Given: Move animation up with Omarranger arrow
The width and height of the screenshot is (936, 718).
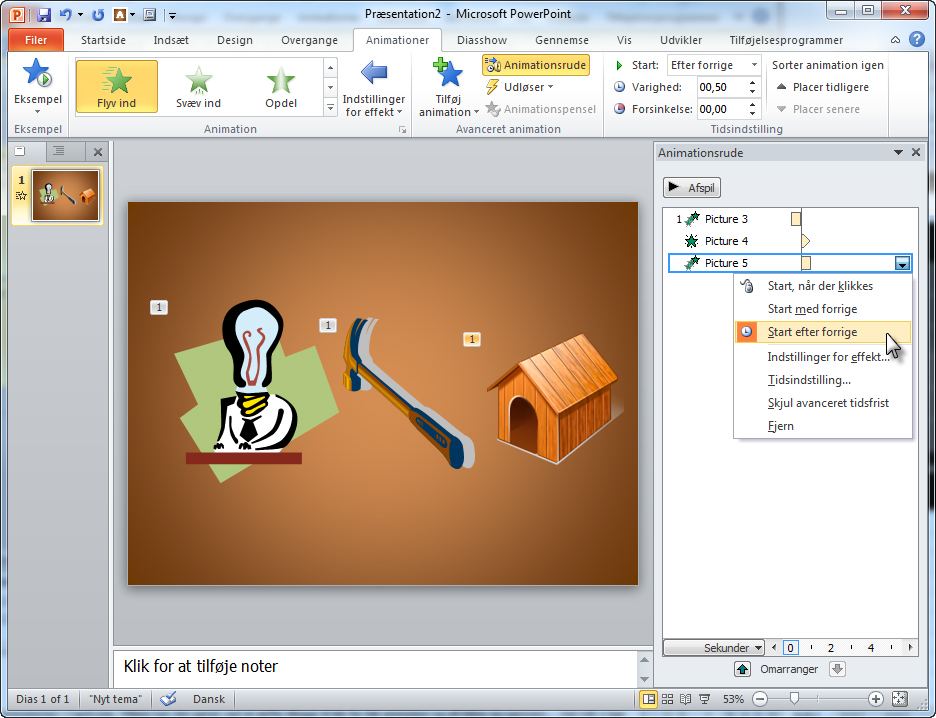Looking at the screenshot, I should click(742, 669).
